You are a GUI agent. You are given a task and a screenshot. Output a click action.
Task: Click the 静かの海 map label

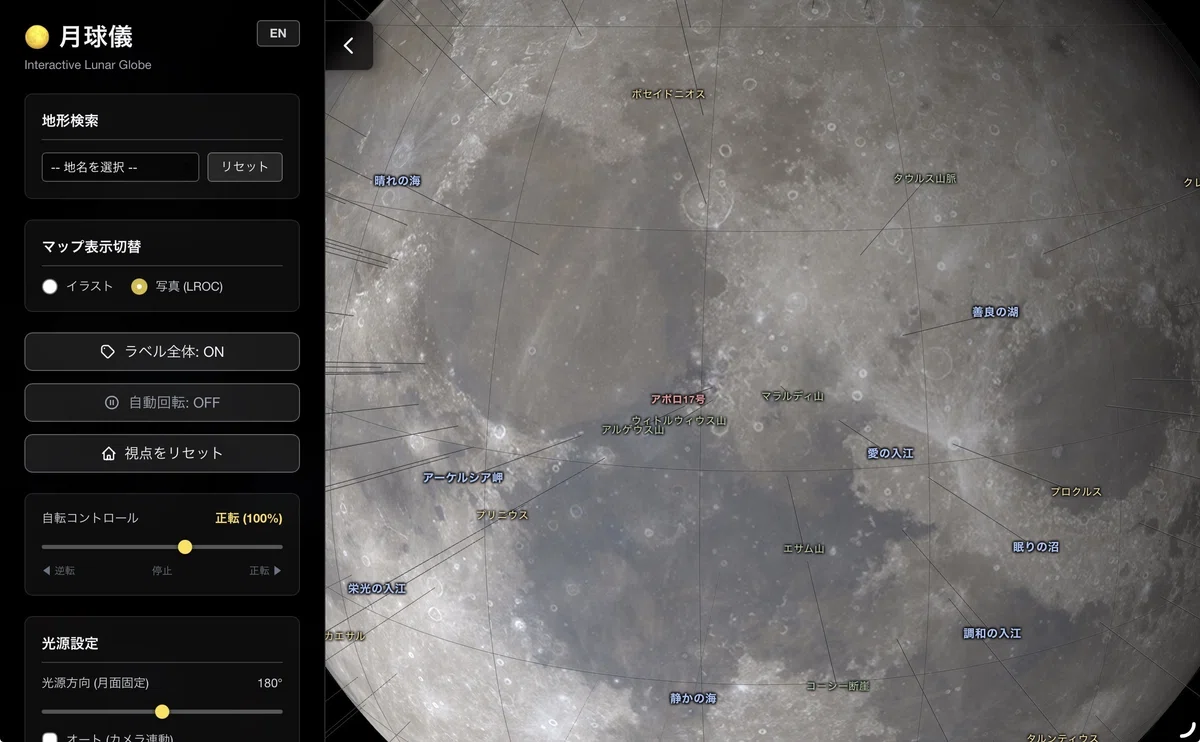pos(694,698)
